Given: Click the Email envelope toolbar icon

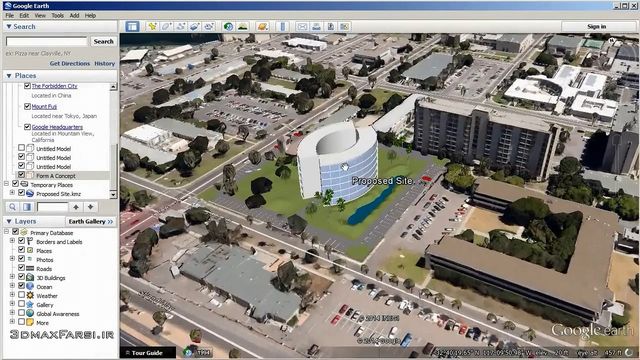Looking at the screenshot, I should (x=302, y=27).
